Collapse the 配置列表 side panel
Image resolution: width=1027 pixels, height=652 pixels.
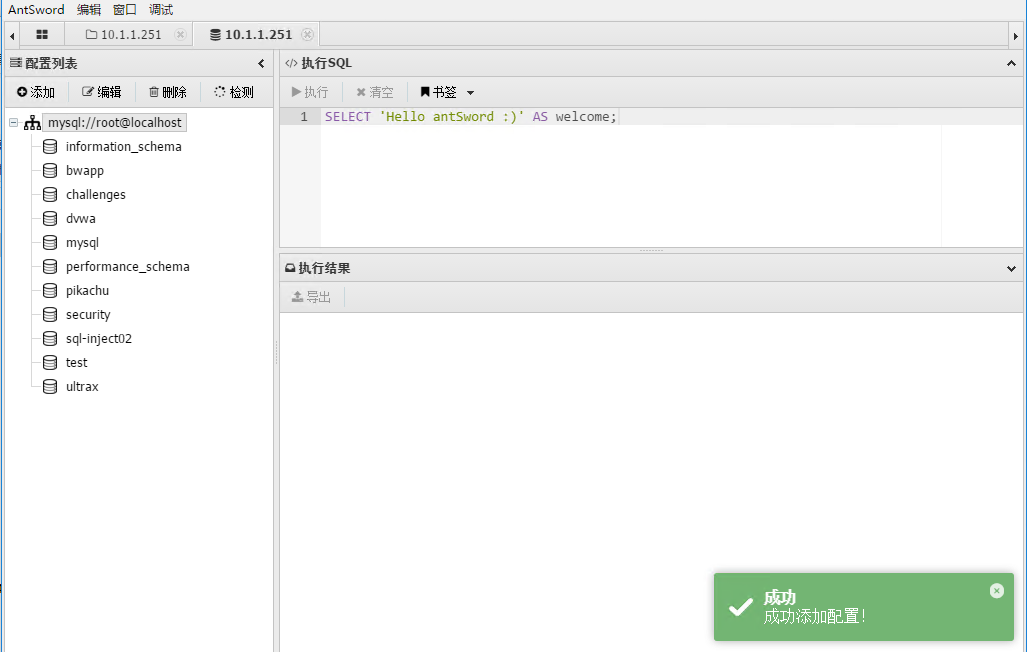coord(261,64)
